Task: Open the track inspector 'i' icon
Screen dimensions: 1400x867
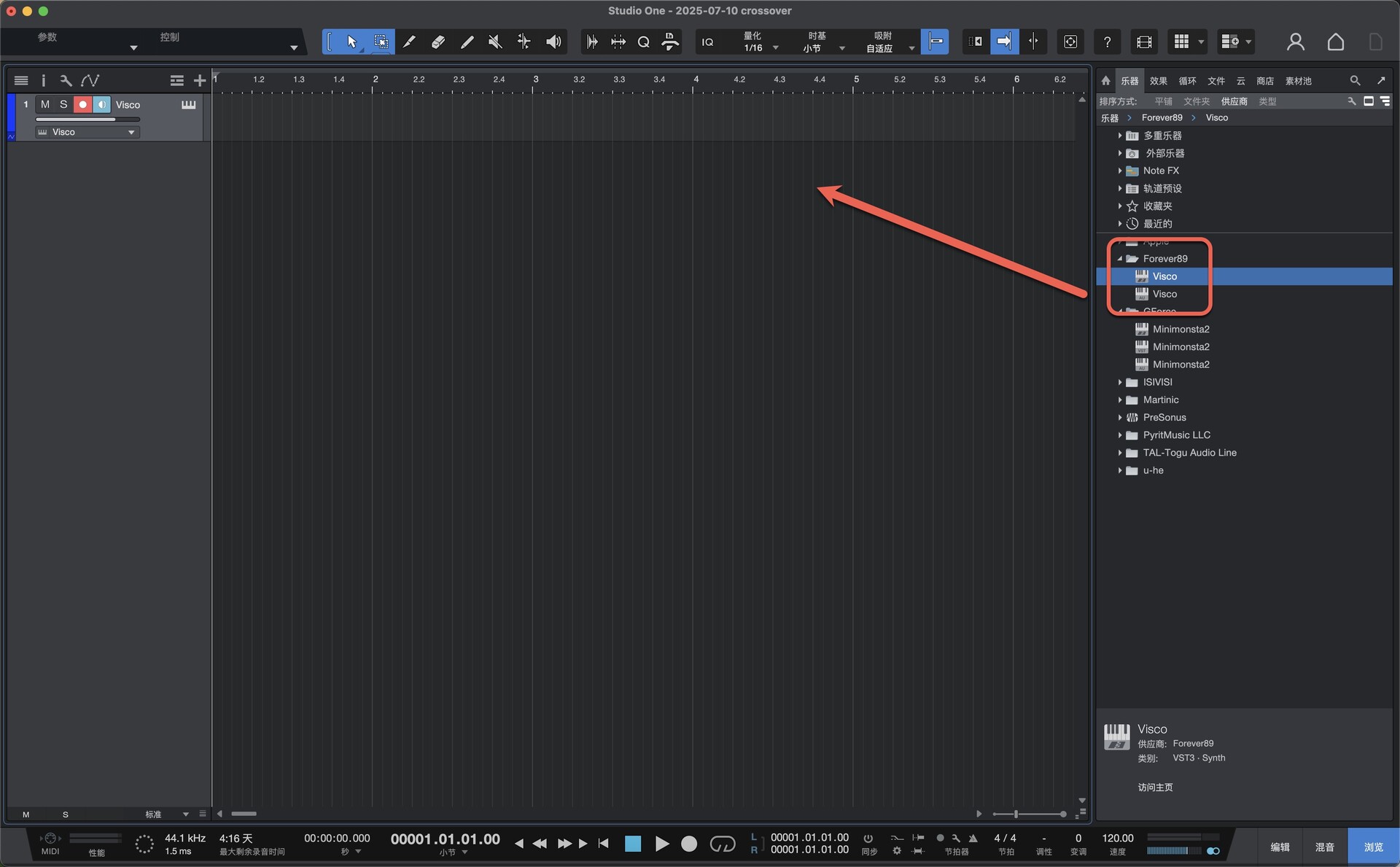Action: tap(43, 81)
